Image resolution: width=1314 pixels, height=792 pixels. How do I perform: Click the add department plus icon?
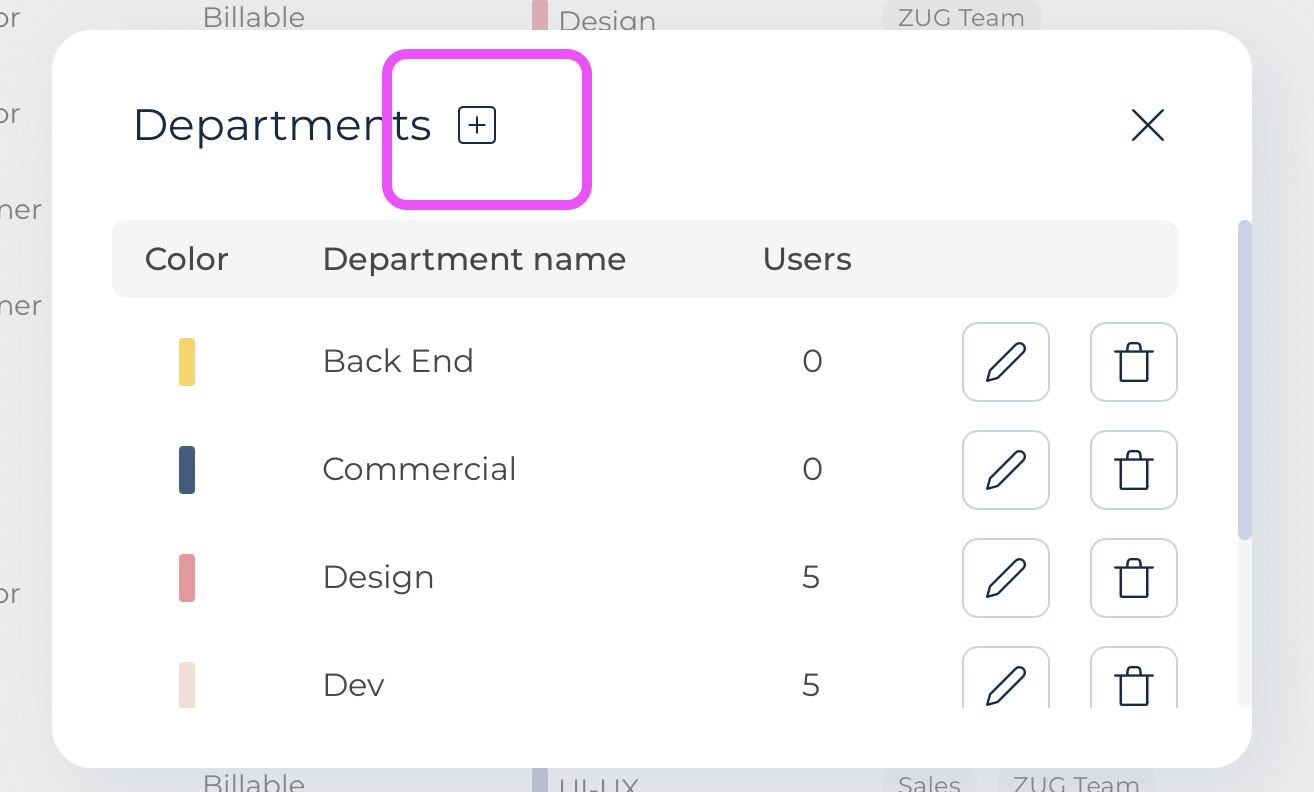point(477,126)
